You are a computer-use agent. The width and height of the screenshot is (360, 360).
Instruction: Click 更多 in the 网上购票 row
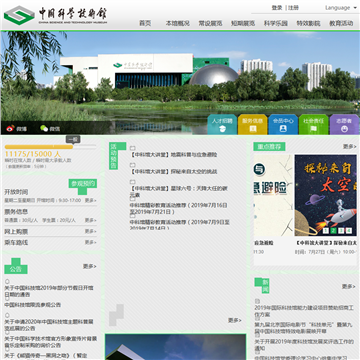pos(90,231)
